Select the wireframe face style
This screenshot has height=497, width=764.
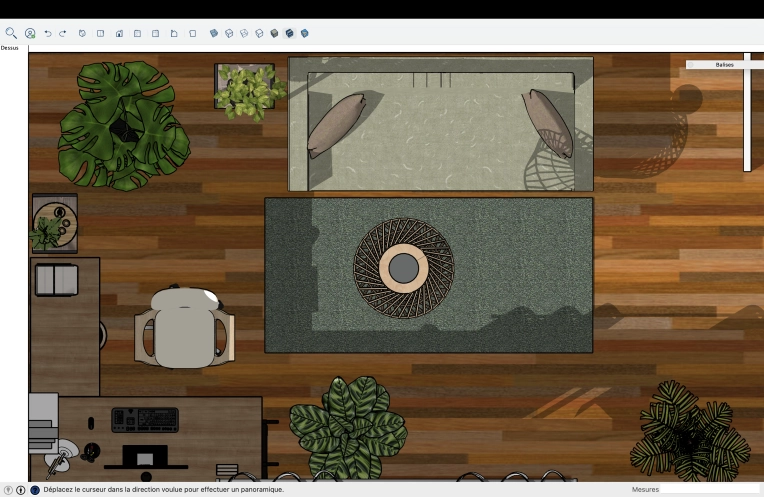pyautogui.click(x=244, y=33)
